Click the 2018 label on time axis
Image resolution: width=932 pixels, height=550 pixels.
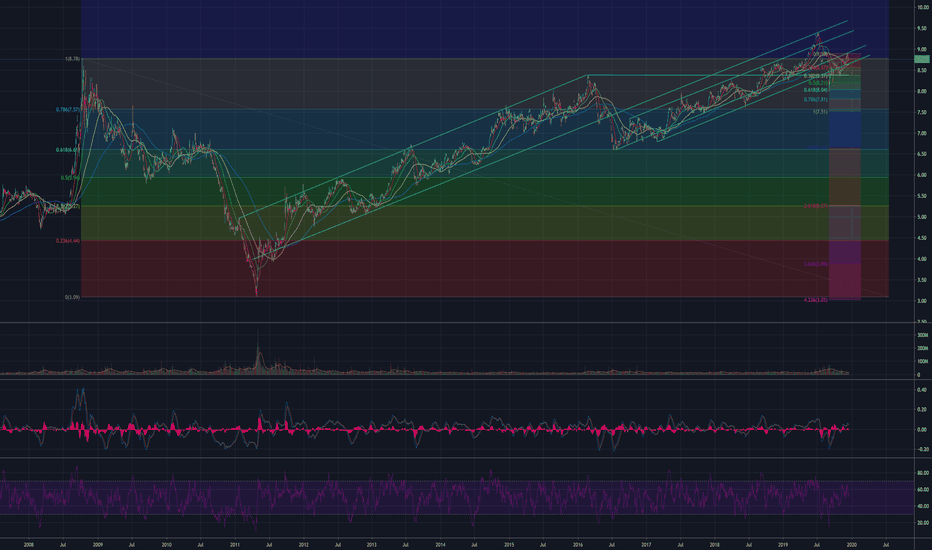coord(714,544)
